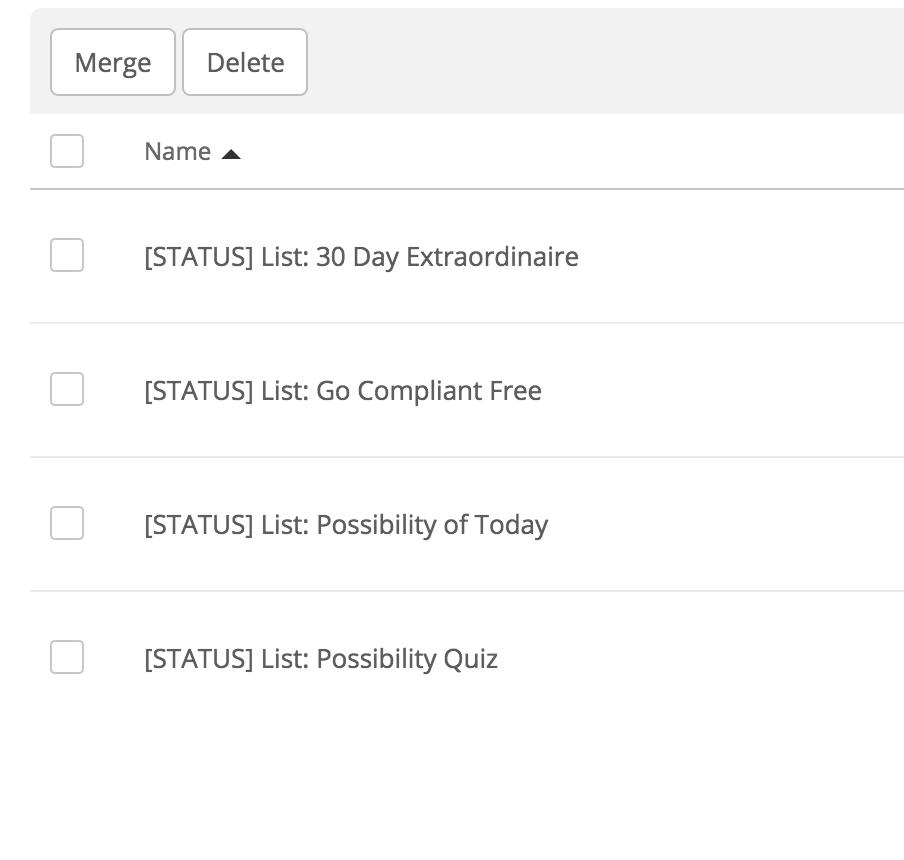Screen dimensions: 904x860
Task: Click the Merge button
Action: tap(112, 62)
